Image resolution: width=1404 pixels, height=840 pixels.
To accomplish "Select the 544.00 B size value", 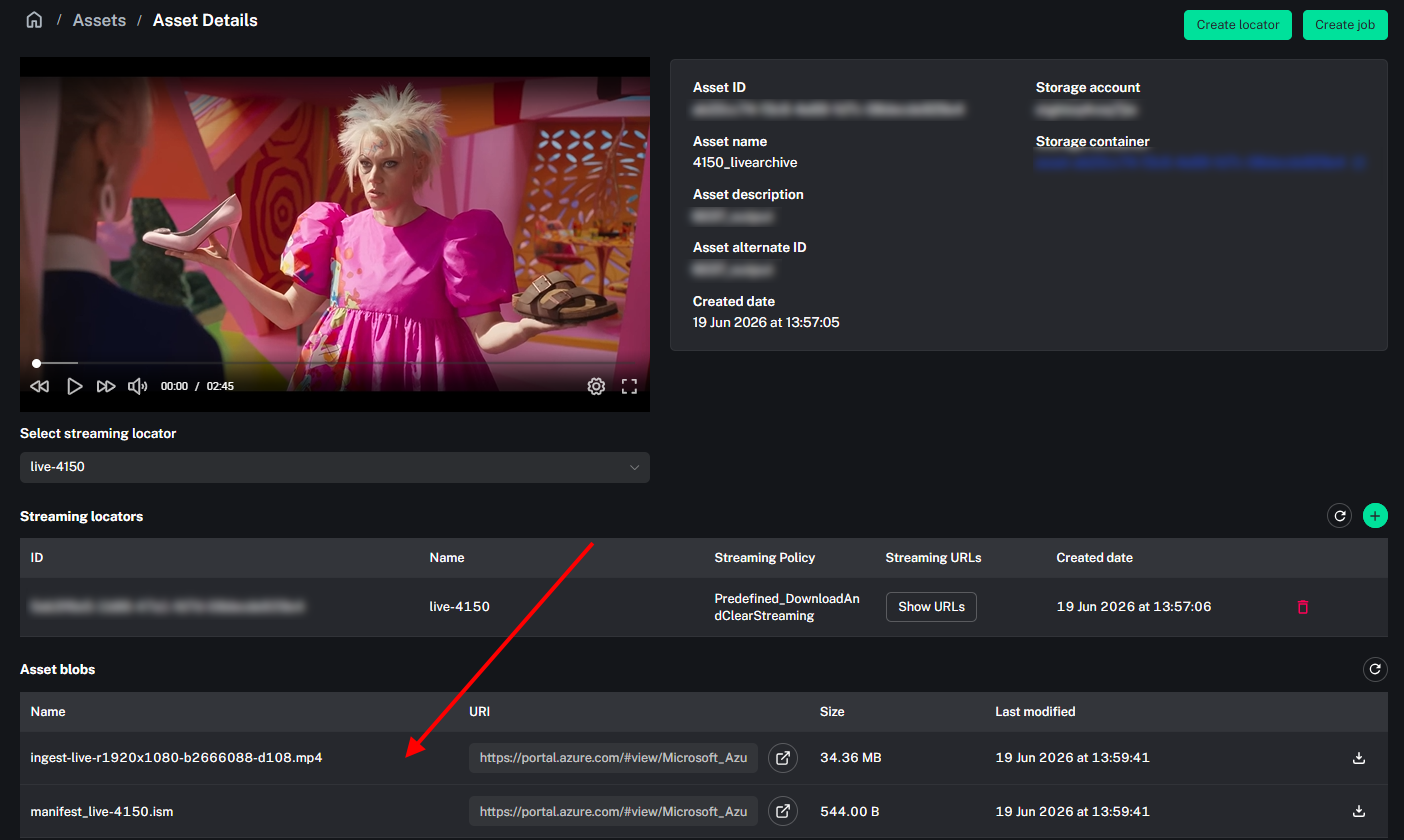I will coord(850,811).
